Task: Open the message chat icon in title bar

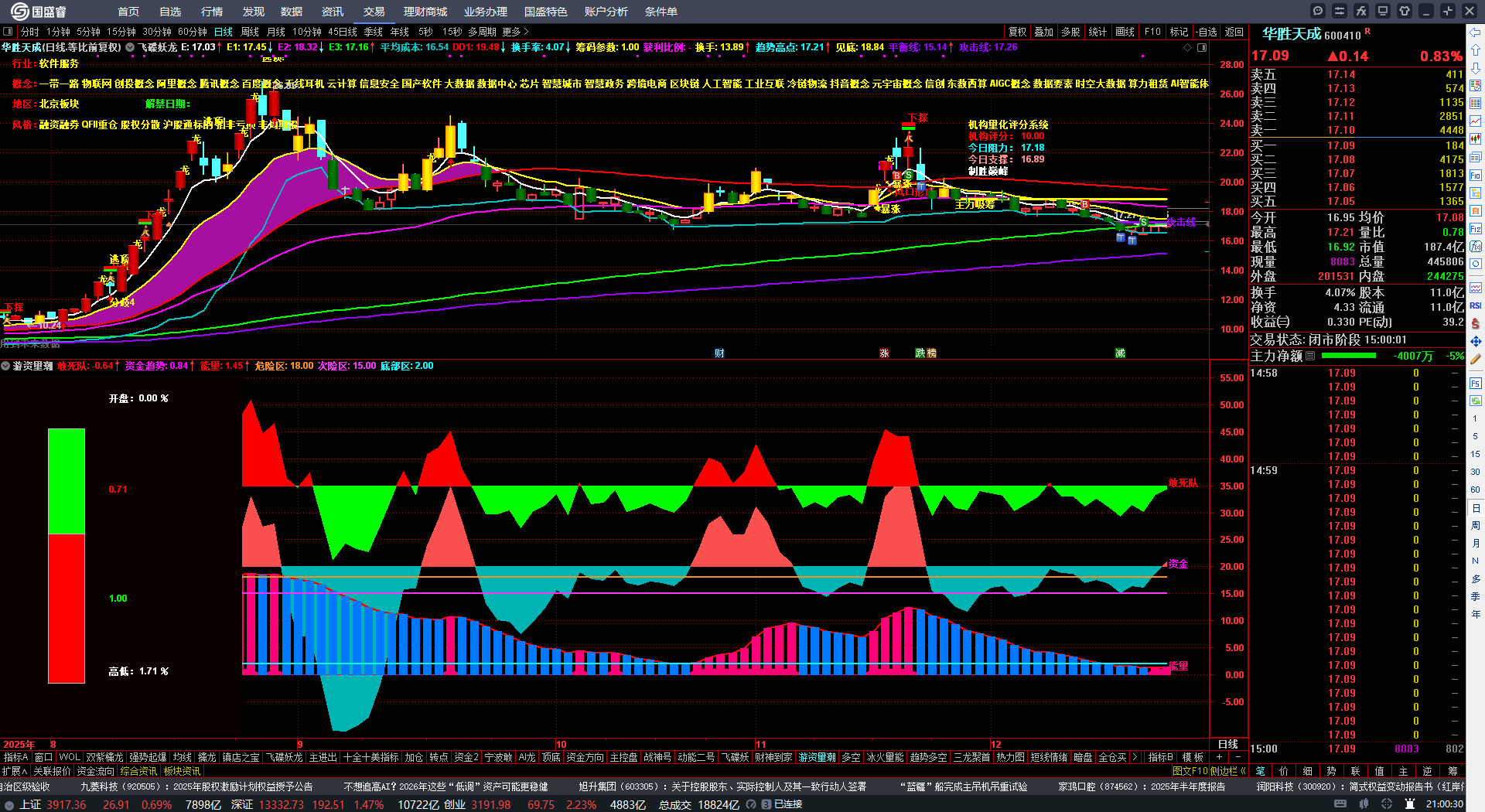Action: tap(1318, 11)
